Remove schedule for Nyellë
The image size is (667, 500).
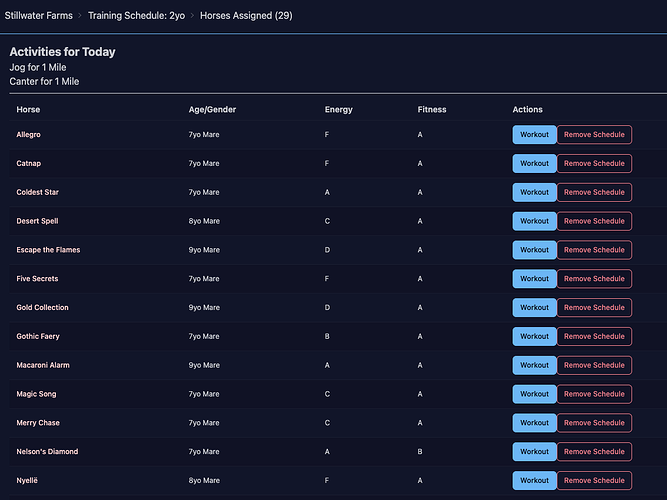[x=594, y=481]
